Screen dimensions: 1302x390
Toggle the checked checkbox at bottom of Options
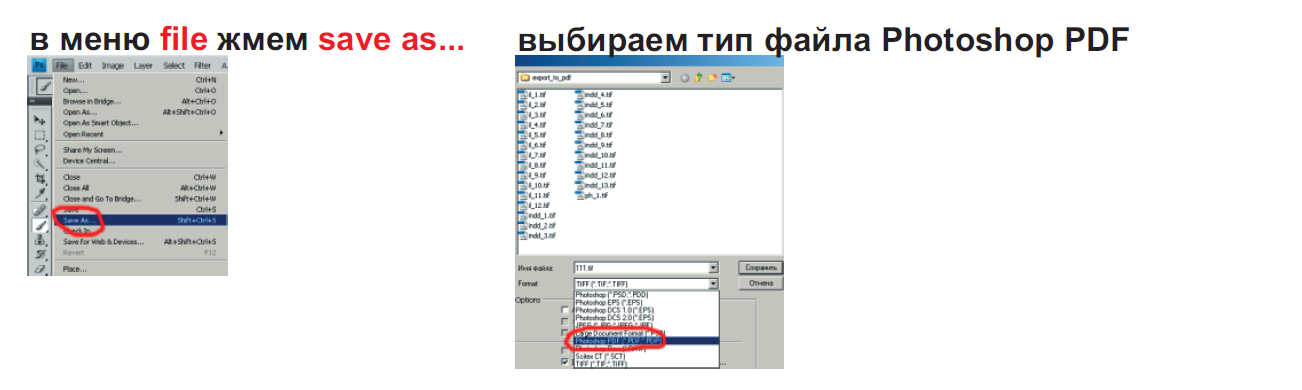point(565,361)
